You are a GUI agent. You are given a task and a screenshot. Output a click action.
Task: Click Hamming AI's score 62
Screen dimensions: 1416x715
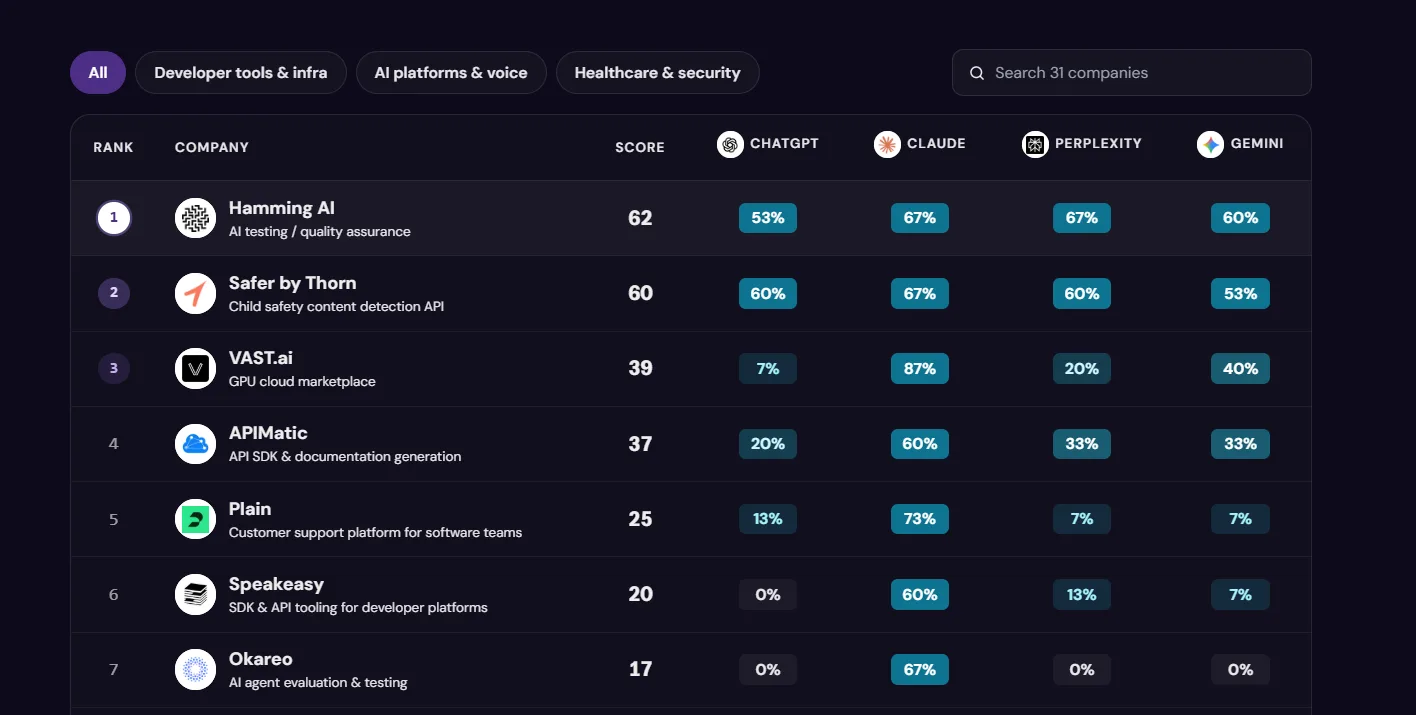[x=640, y=218]
